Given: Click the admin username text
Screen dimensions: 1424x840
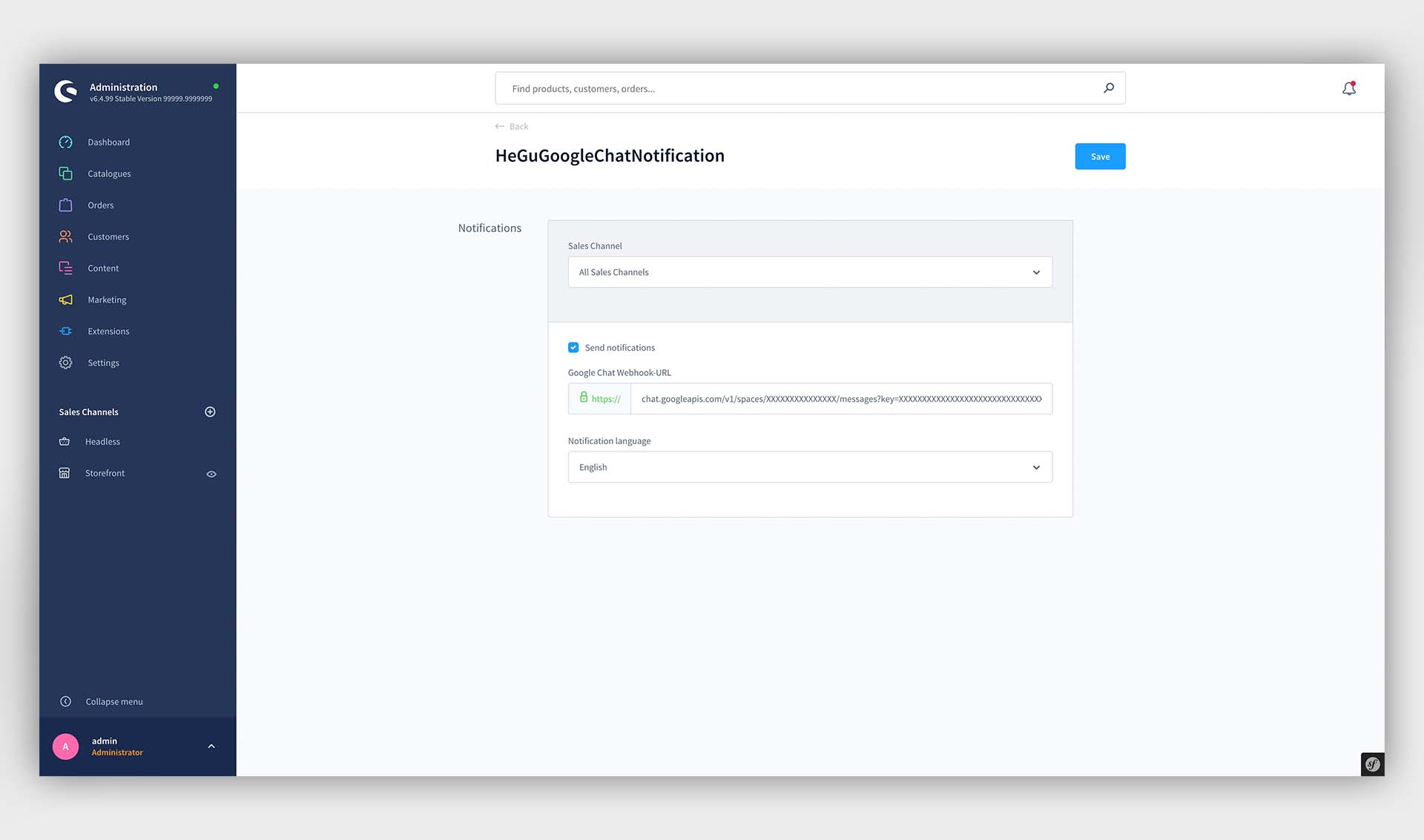Looking at the screenshot, I should click(105, 741).
